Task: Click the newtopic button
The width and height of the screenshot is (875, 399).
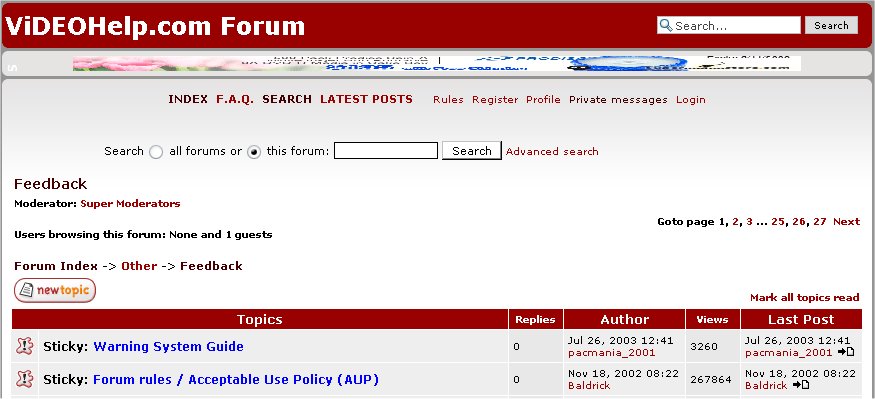Action: [x=55, y=291]
